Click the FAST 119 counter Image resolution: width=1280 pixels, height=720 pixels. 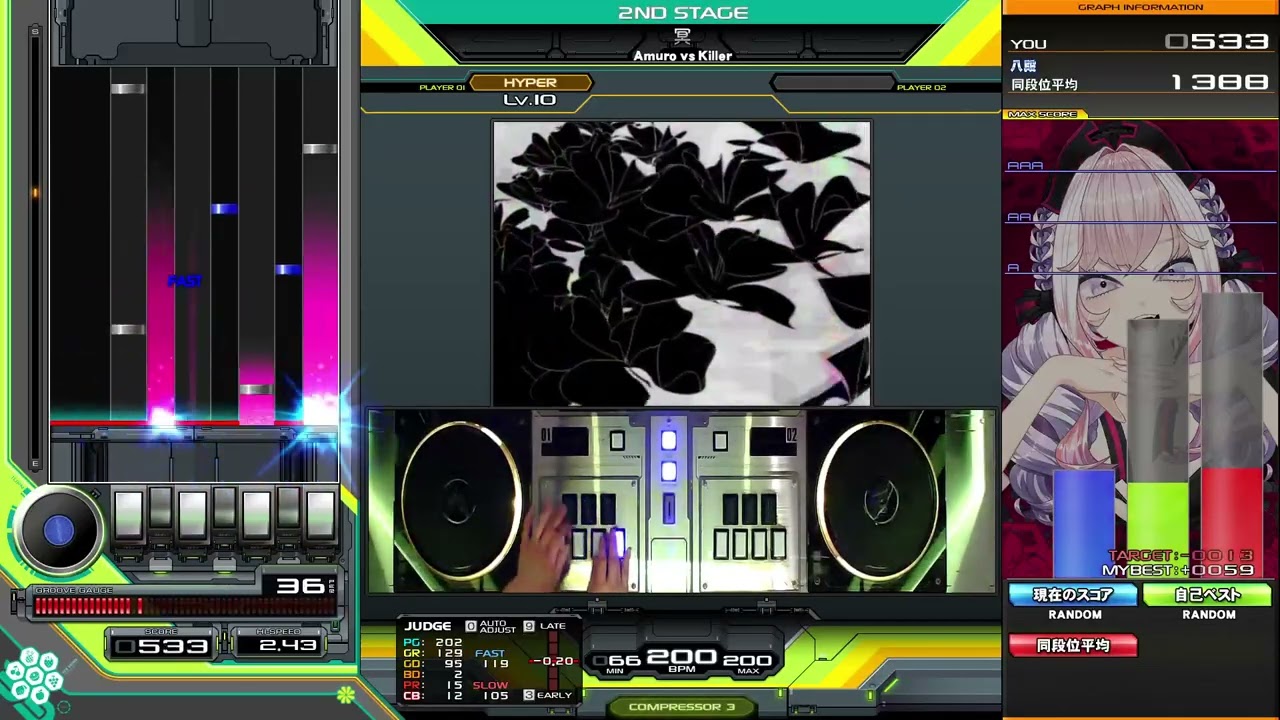[x=491, y=658]
